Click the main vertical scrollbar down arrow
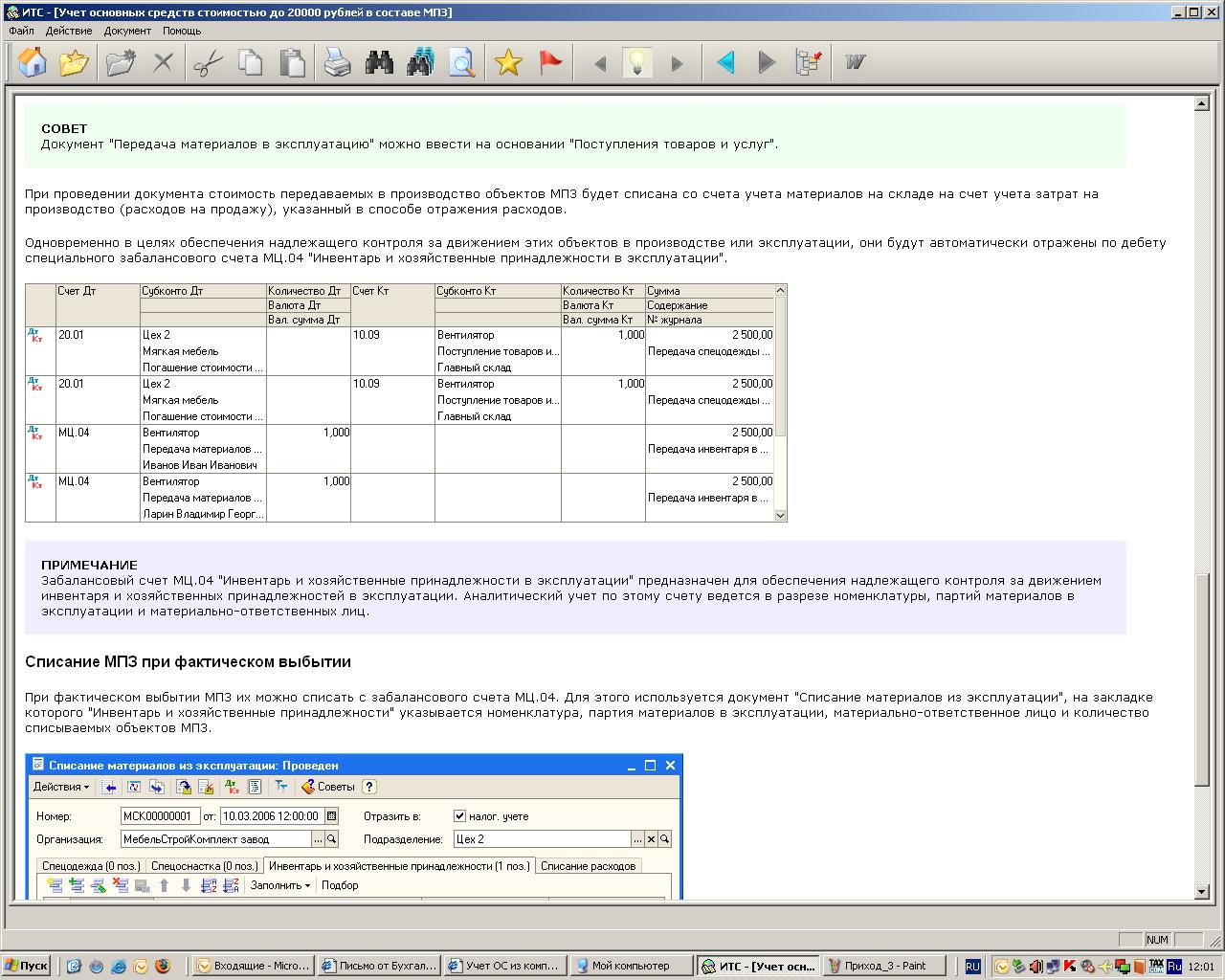This screenshot has width=1225, height=980. coord(1203,892)
